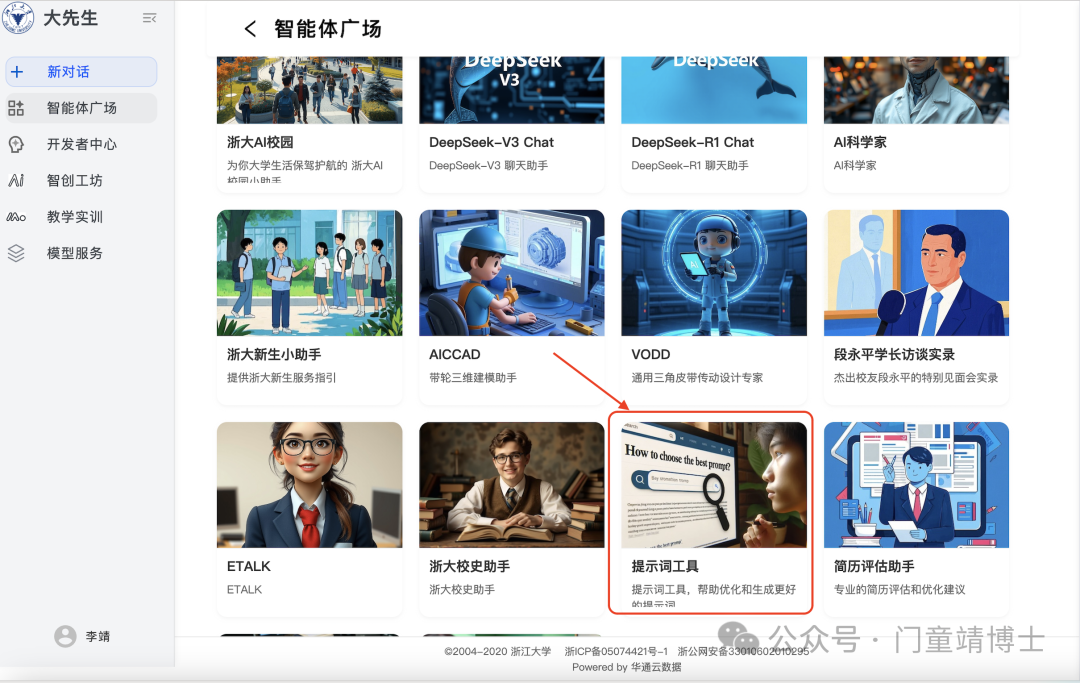This screenshot has width=1080, height=683.
Task: Click the grid icon beside 智能体广场
Action: tap(16, 108)
